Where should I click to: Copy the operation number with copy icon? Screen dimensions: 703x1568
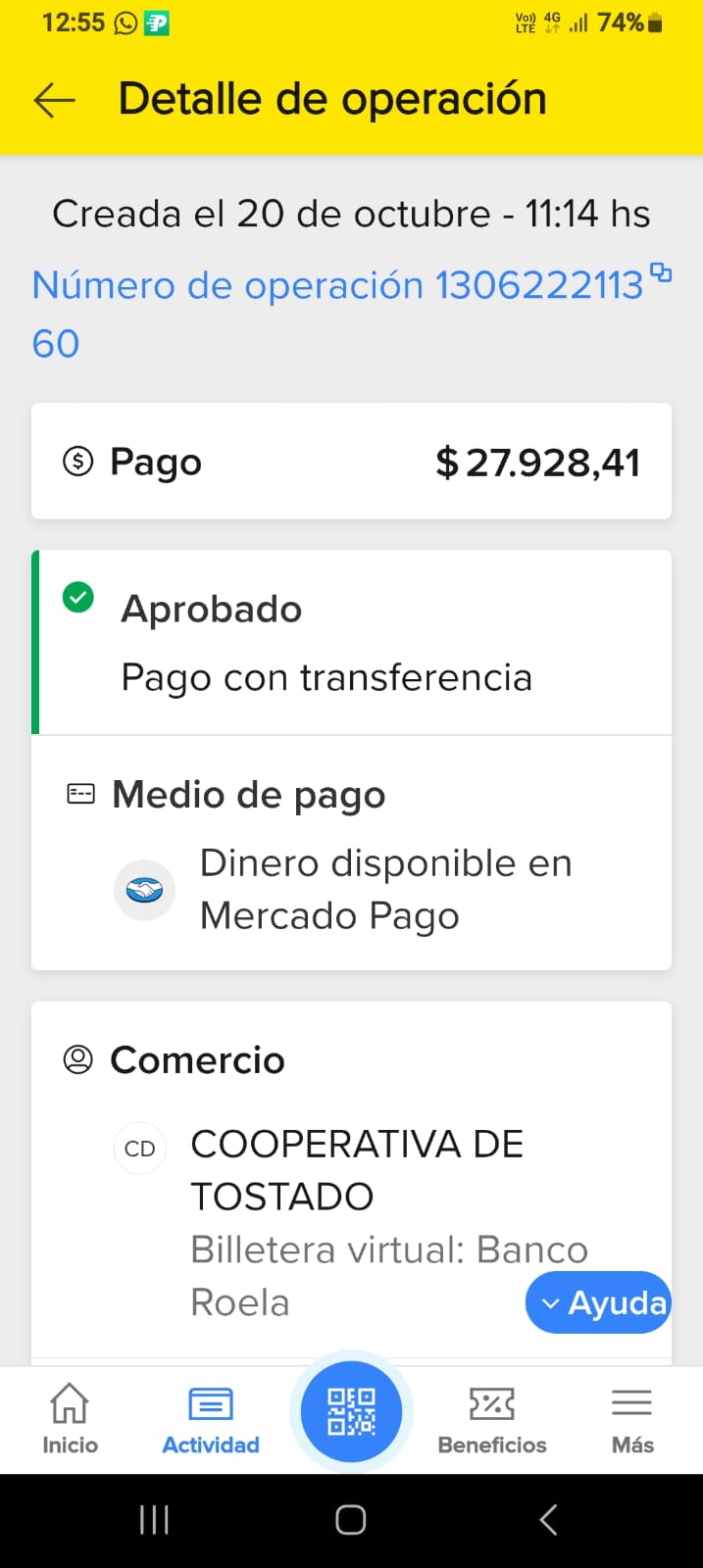coord(662,273)
